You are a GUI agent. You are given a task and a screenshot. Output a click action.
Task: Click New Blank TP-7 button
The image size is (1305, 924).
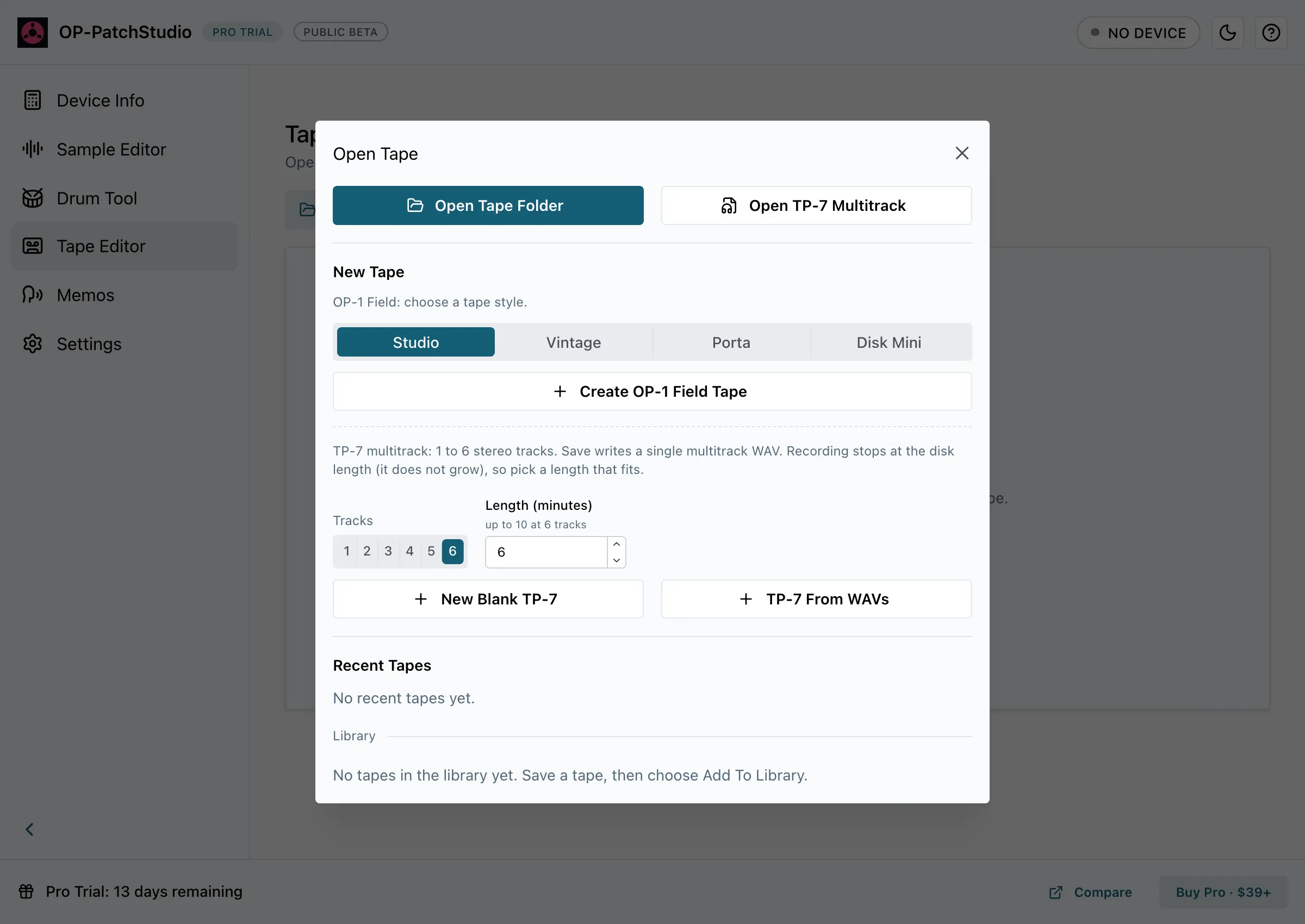(488, 599)
